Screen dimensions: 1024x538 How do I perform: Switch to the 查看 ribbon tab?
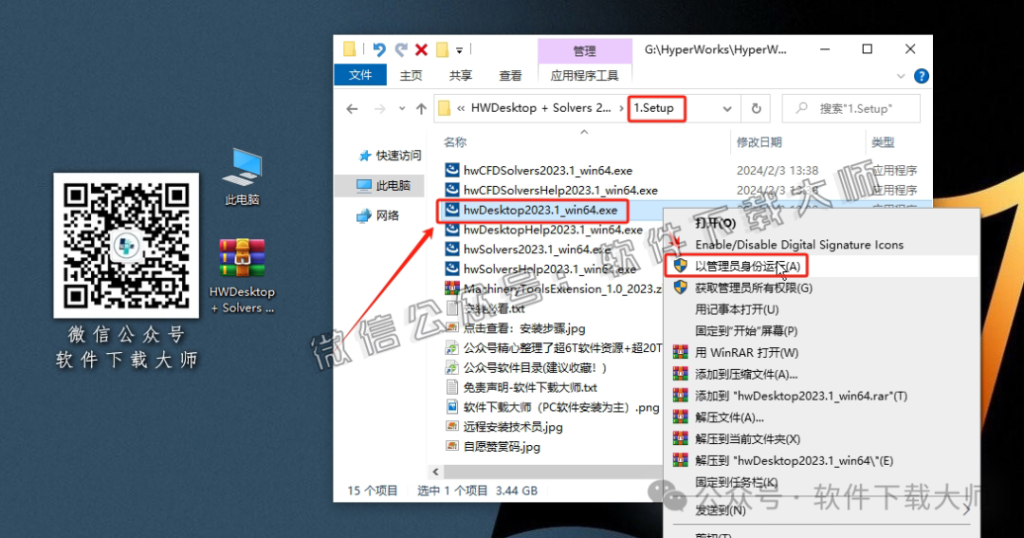coord(510,76)
